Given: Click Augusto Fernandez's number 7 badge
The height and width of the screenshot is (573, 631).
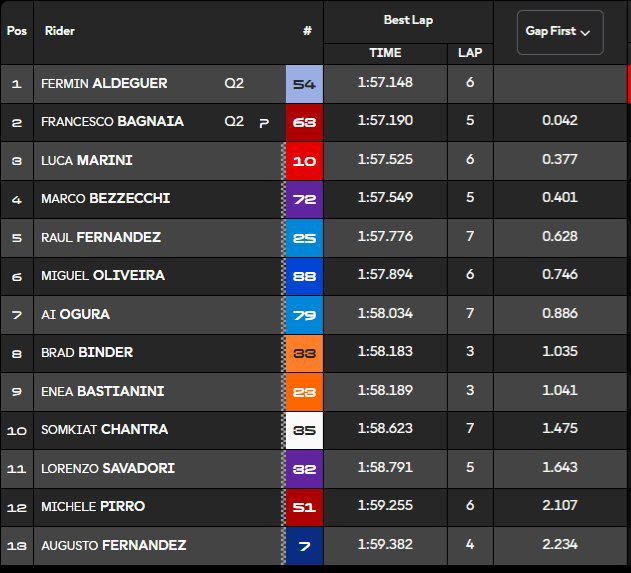Looking at the screenshot, I should [x=304, y=545].
